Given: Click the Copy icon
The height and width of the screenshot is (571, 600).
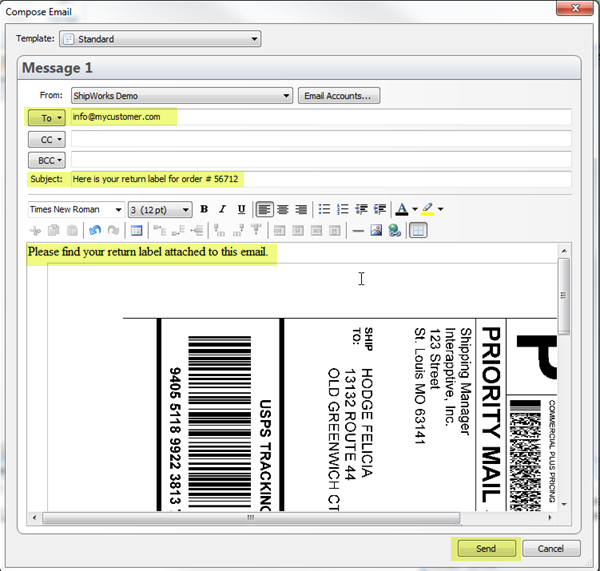Looking at the screenshot, I should 54,230.
